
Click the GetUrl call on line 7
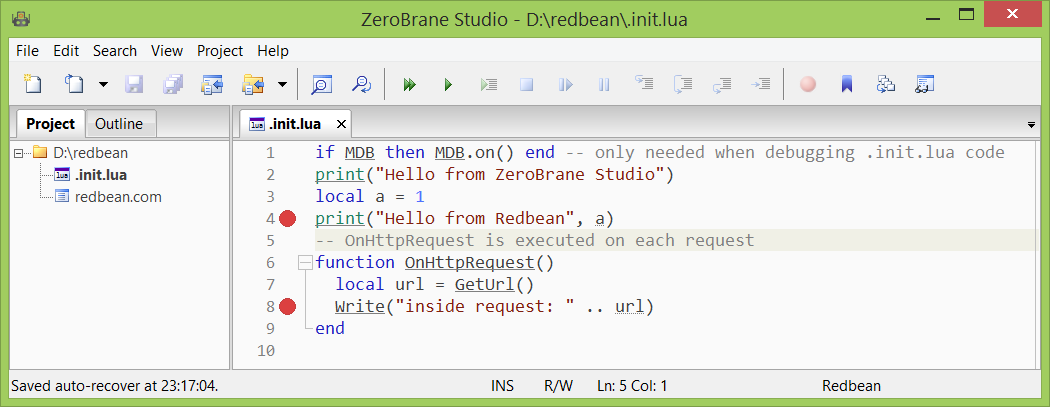[484, 284]
